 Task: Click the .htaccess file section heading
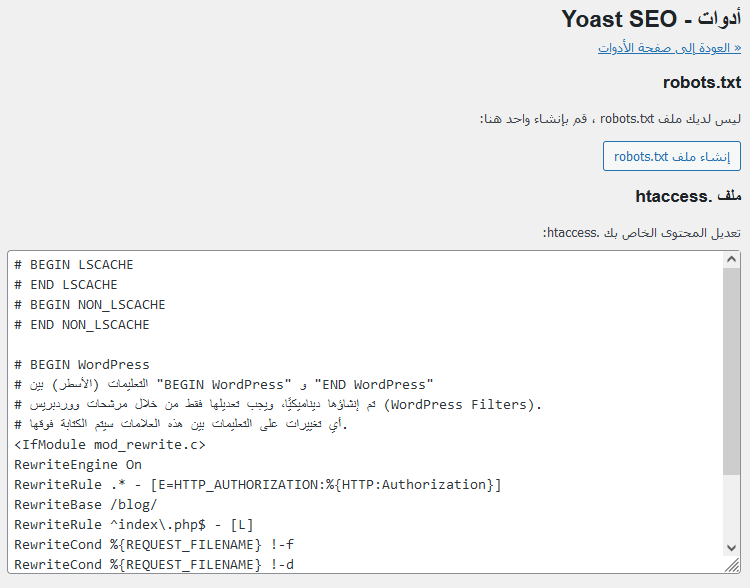coord(688,196)
